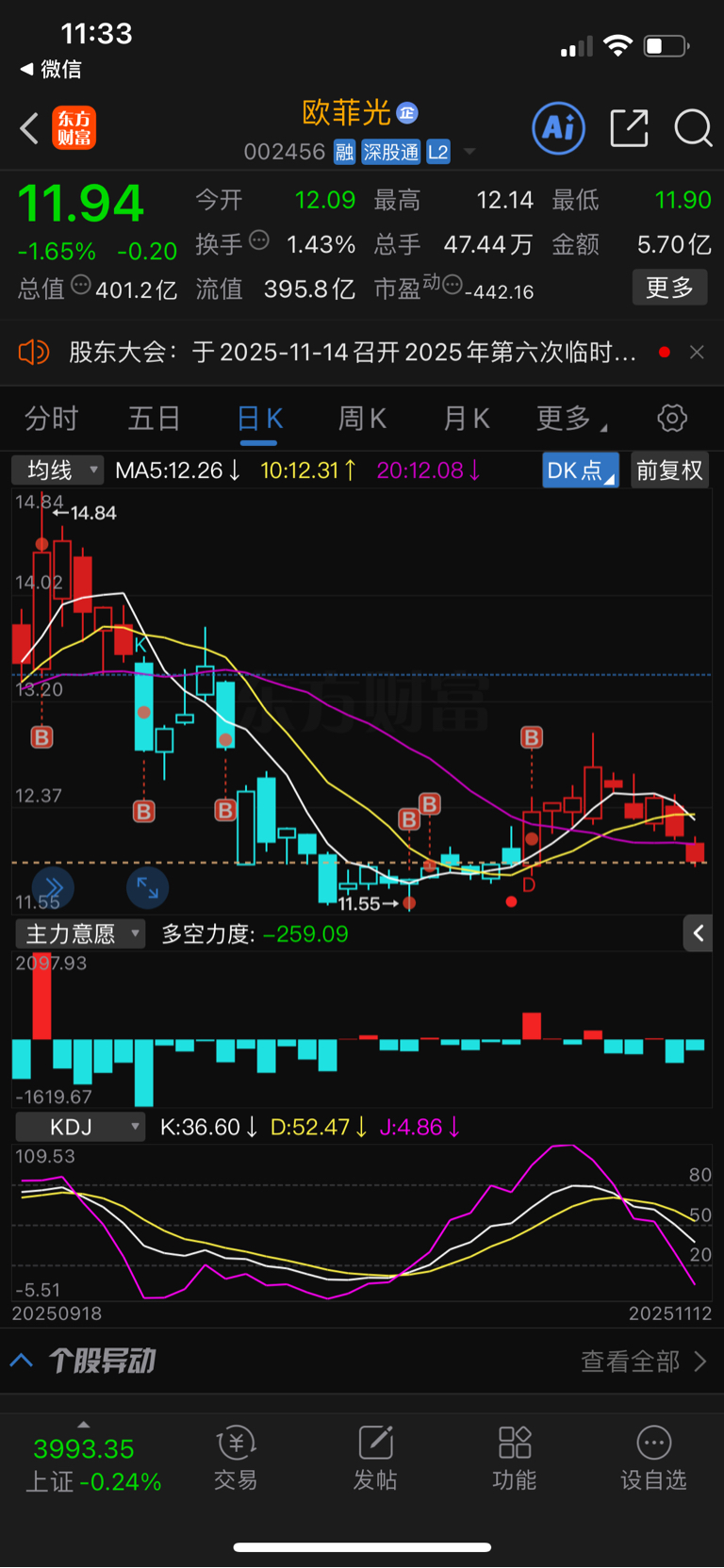Collapse the 个股异动 section chevron

(21, 1361)
